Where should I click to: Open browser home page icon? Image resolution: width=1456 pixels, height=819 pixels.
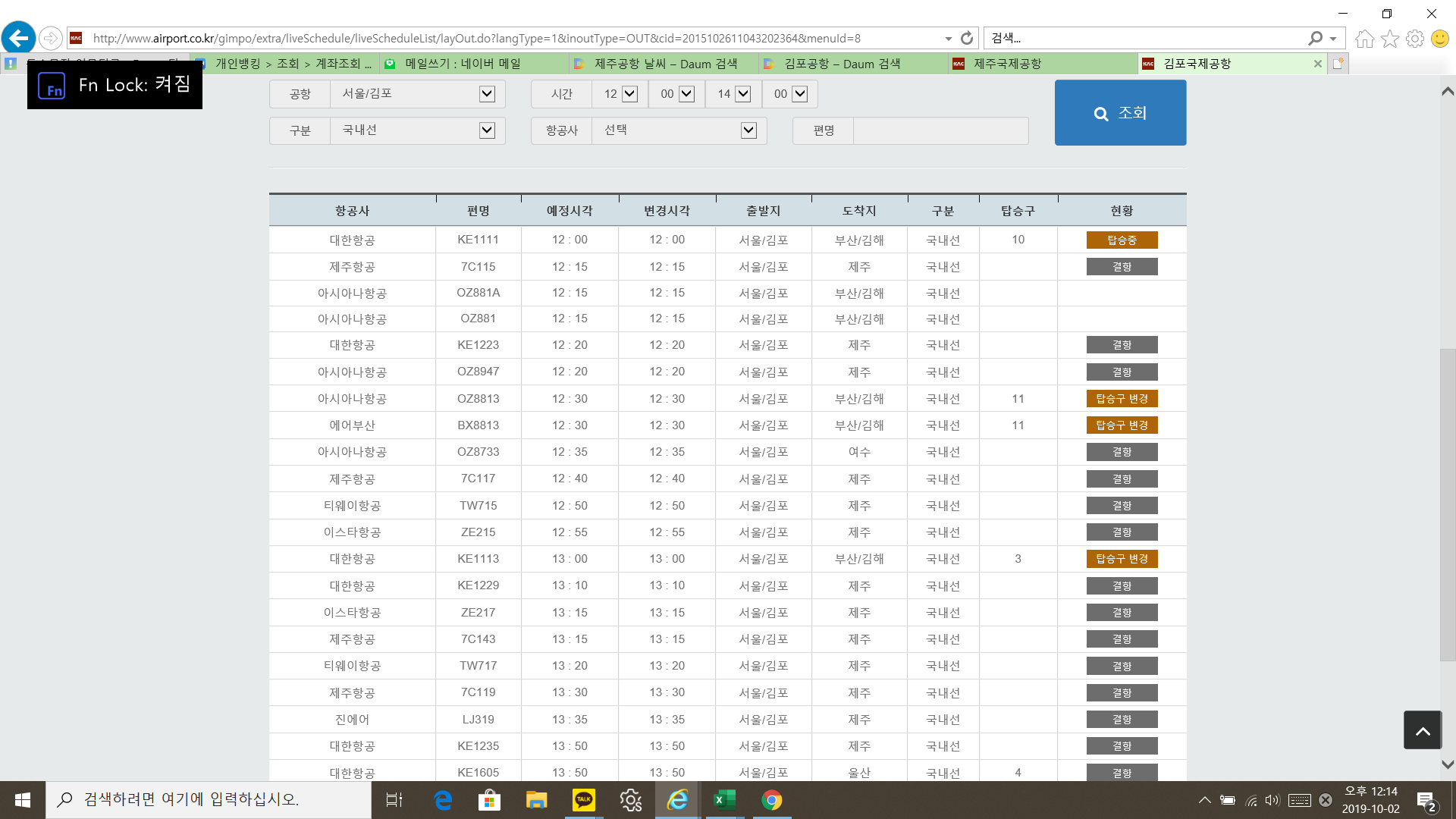tap(1364, 39)
